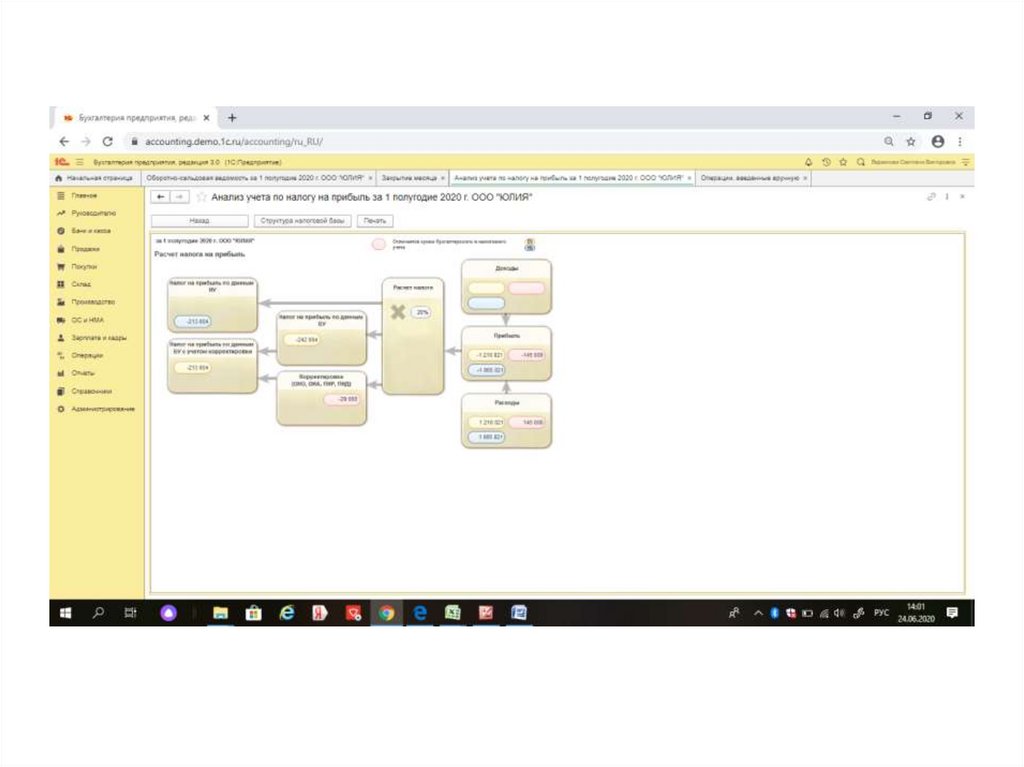Reload the page with browser refresh icon
Image resolution: width=1024 pixels, height=767 pixels.
[x=108, y=142]
